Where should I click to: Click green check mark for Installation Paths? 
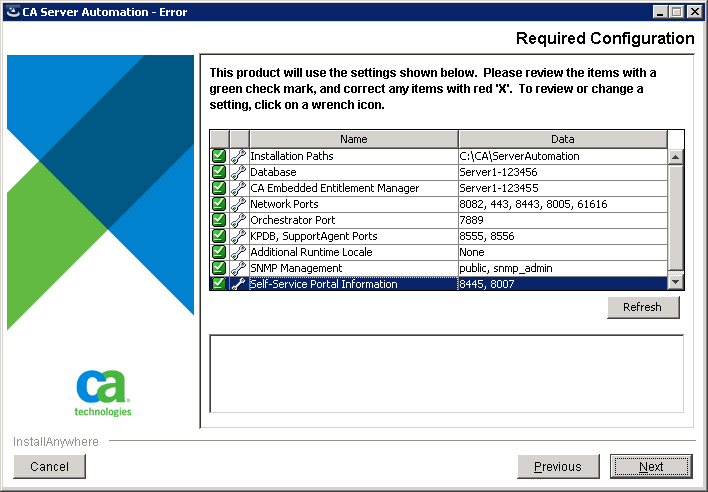pos(219,156)
